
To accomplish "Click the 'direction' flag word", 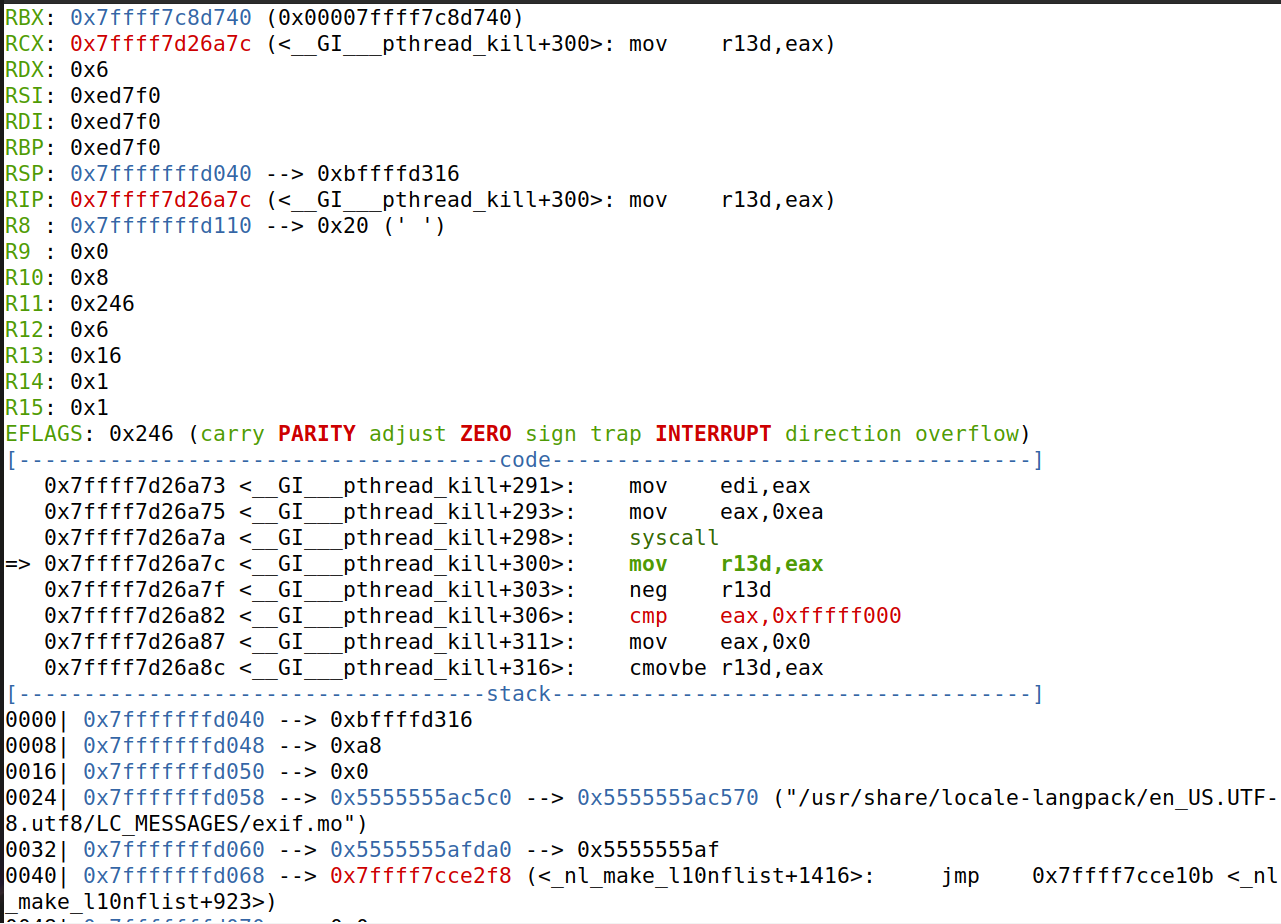I will (x=843, y=434).
